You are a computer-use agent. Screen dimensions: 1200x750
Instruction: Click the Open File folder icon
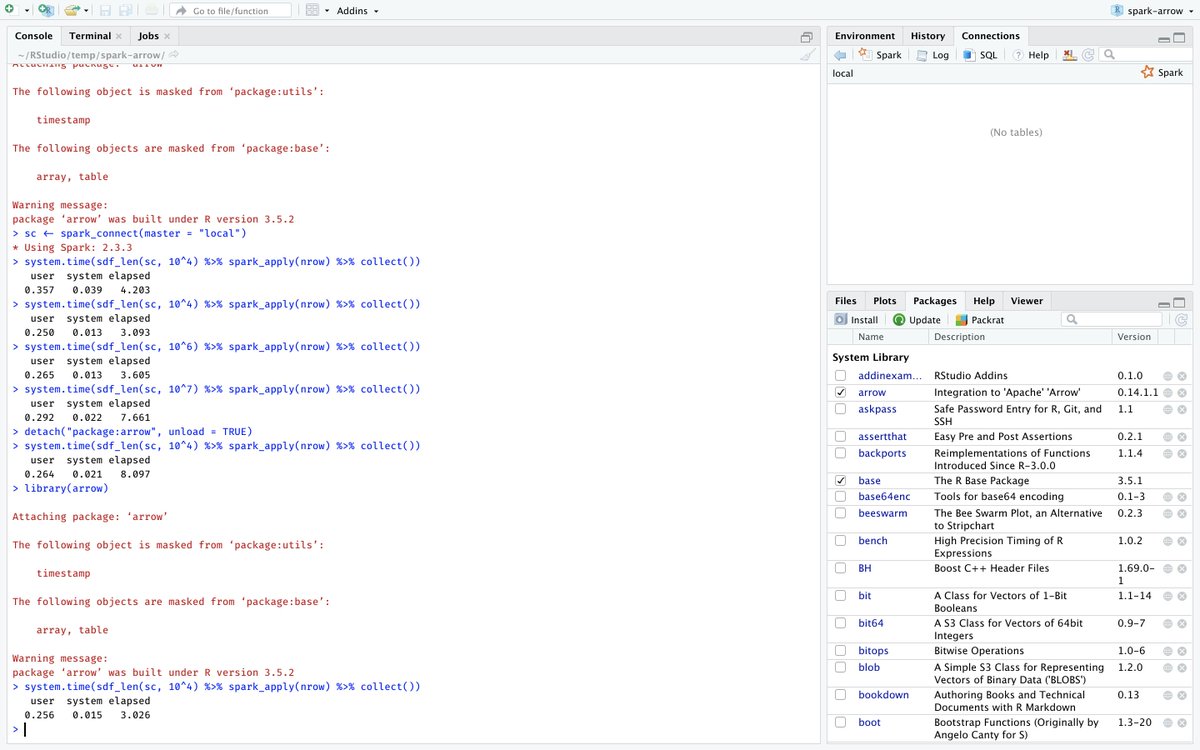(x=71, y=10)
